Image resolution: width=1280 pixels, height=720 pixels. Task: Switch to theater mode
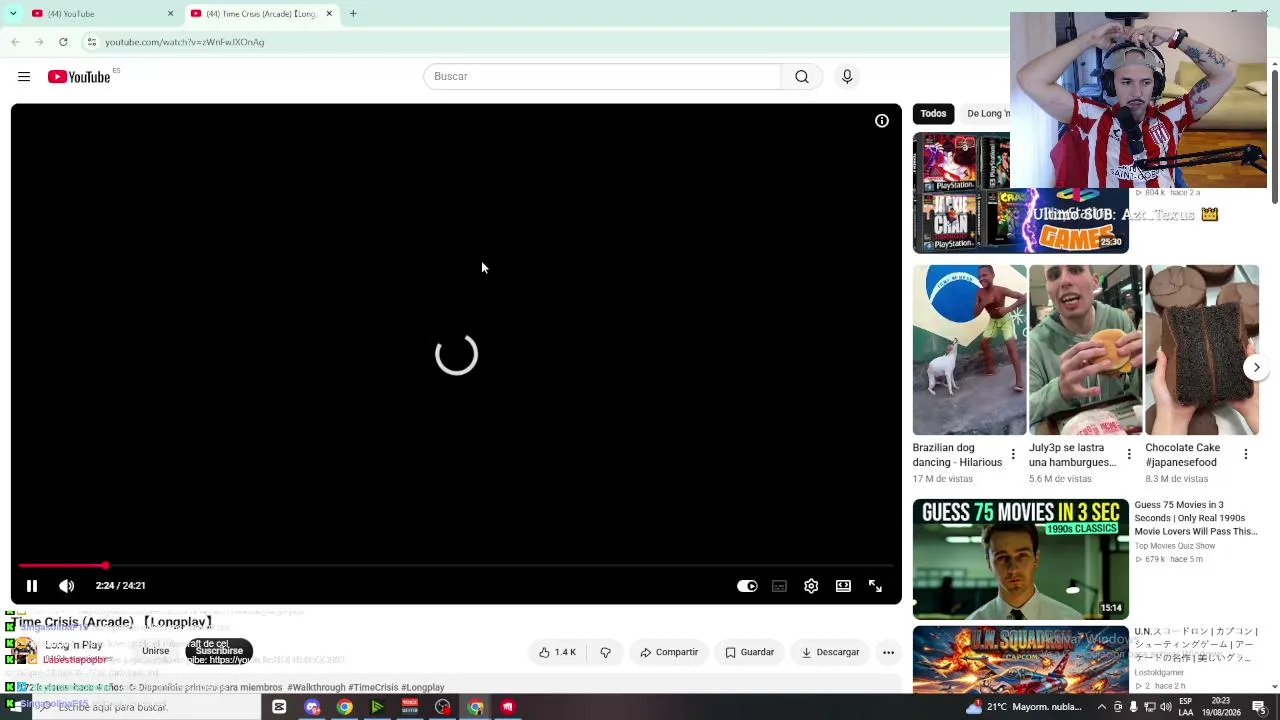(843, 586)
